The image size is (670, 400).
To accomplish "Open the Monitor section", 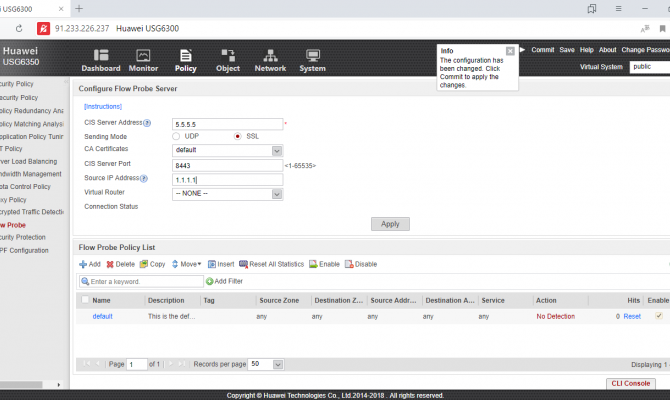I will pos(143,60).
